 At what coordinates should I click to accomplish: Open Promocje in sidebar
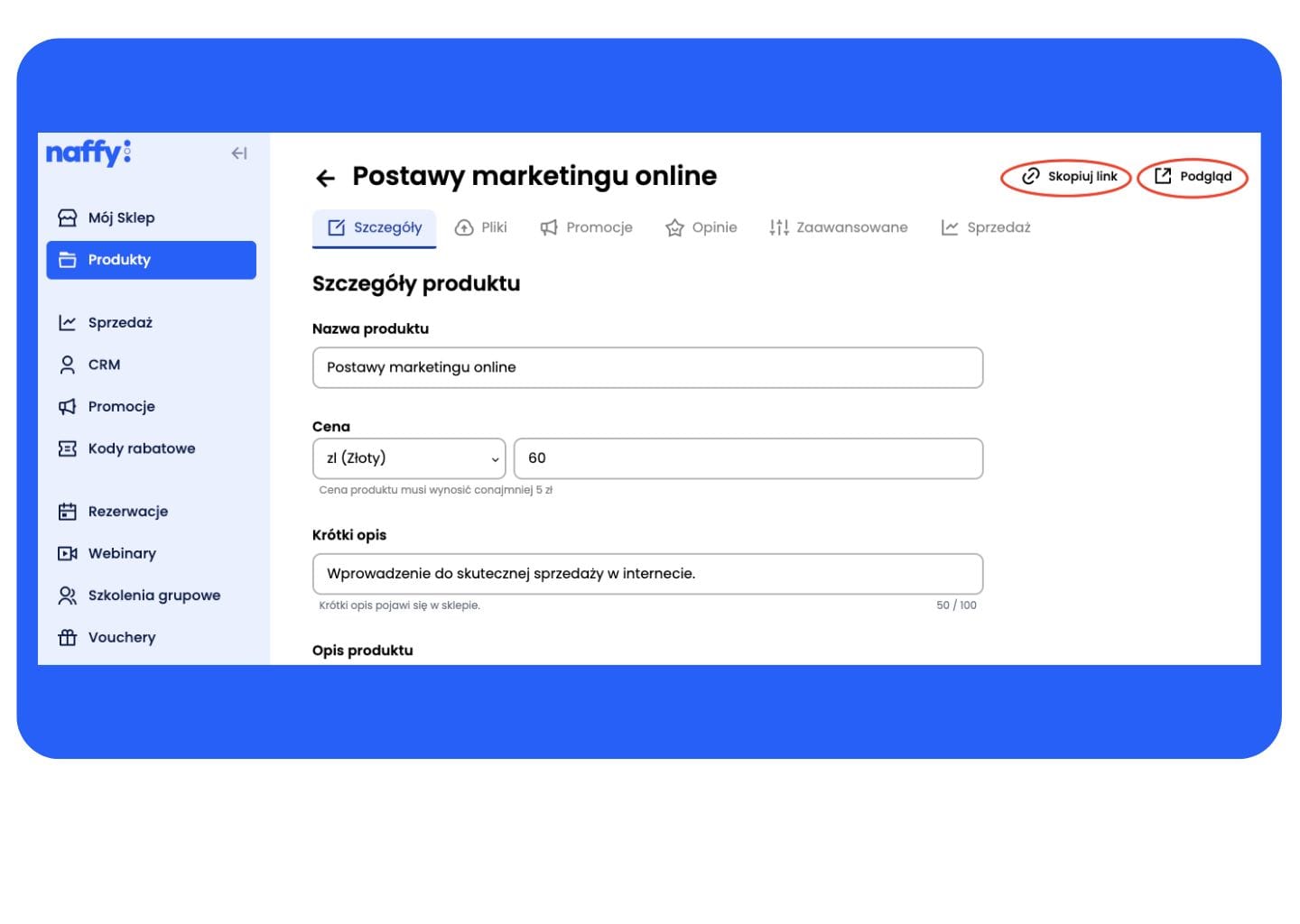pyautogui.click(x=151, y=406)
